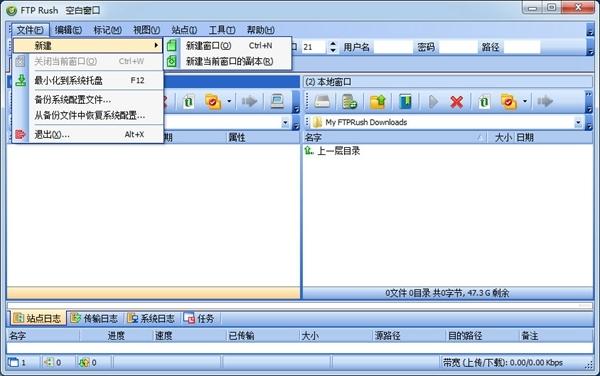
Task: Click the 路径 path input field
Action: [x=522, y=47]
